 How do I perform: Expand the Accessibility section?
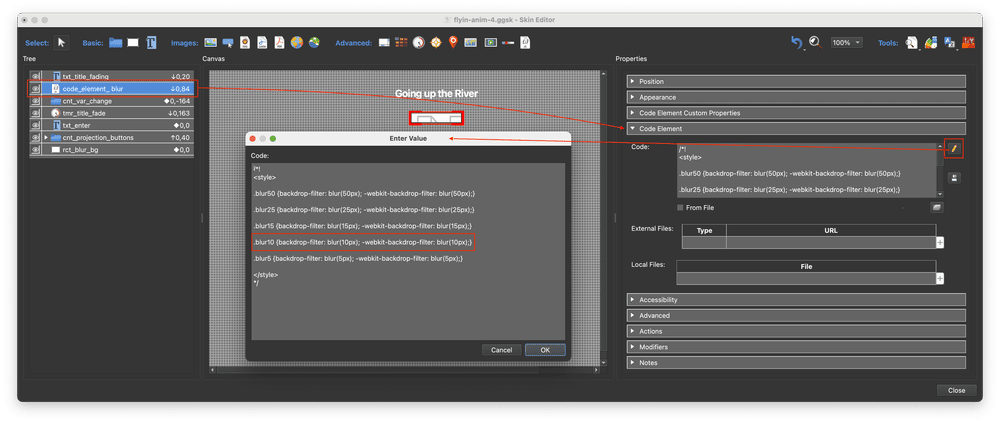point(796,300)
